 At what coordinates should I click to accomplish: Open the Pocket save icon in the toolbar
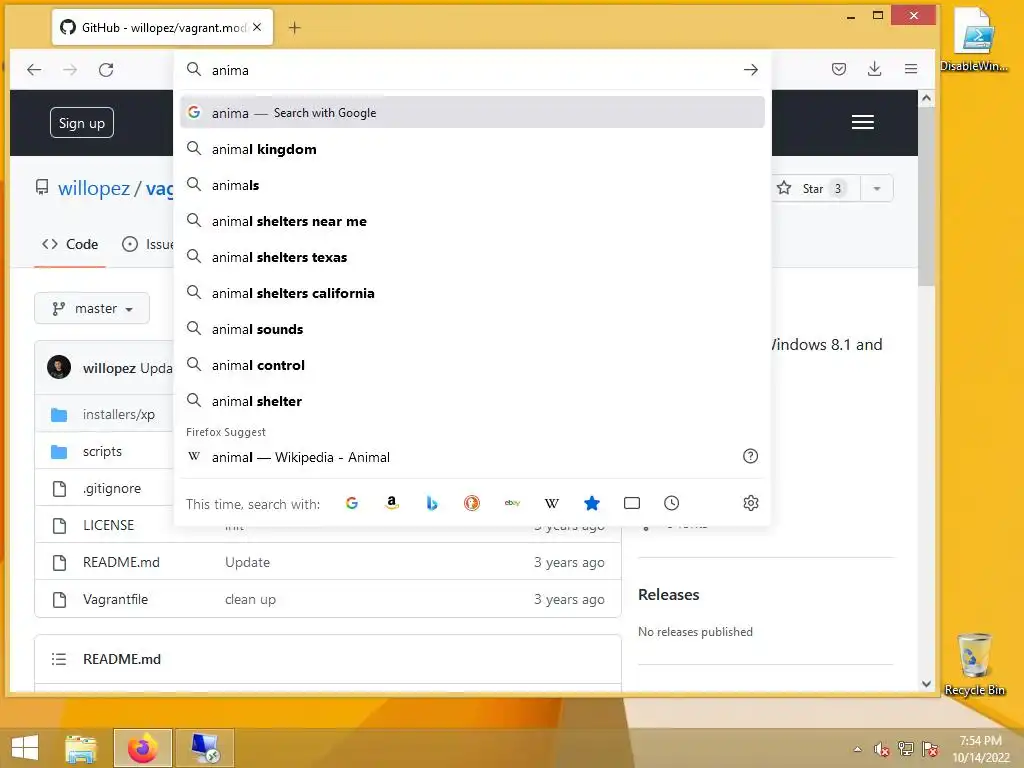tap(839, 69)
